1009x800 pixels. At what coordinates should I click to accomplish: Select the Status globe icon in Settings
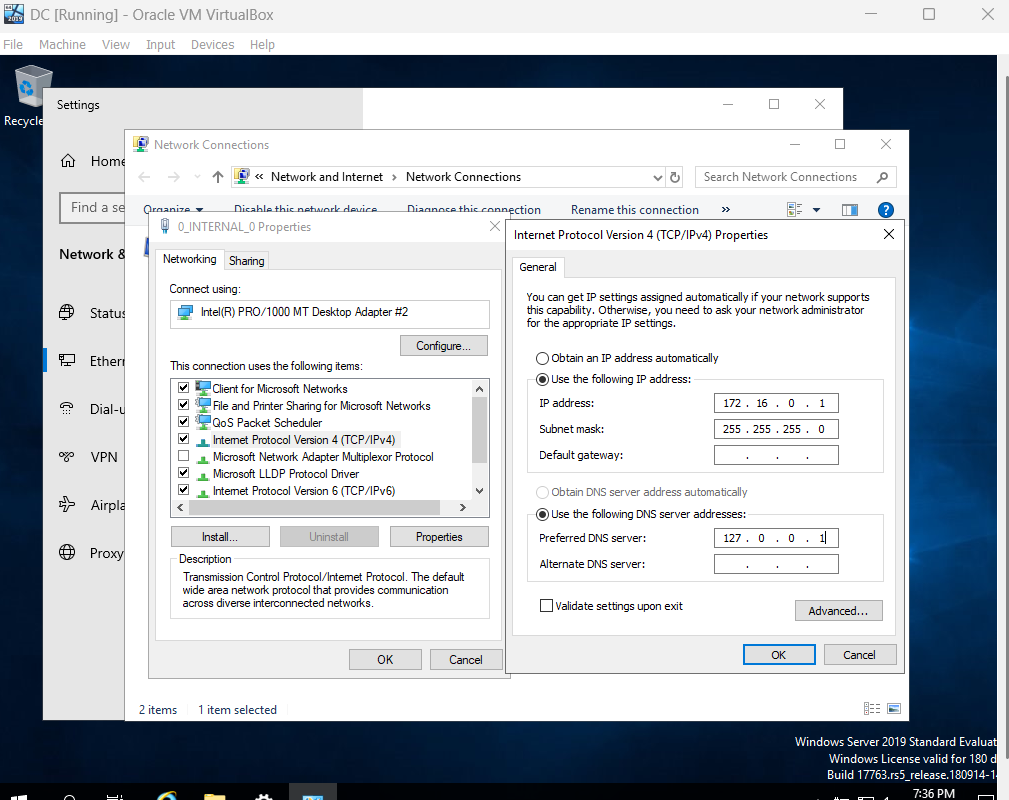(x=67, y=313)
